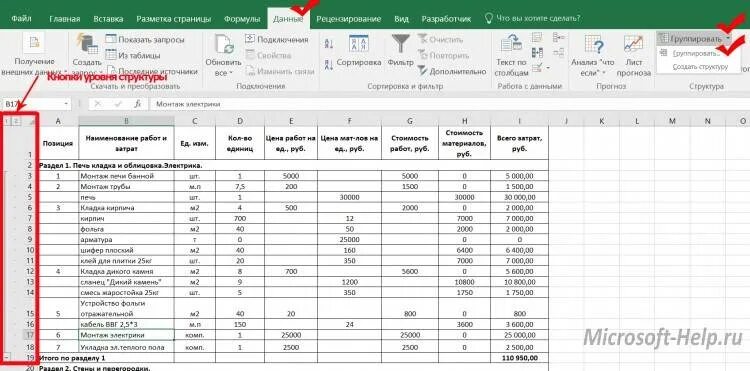Click cell клей для плитки 25кг
This screenshot has width=750, height=371.
click(127, 261)
